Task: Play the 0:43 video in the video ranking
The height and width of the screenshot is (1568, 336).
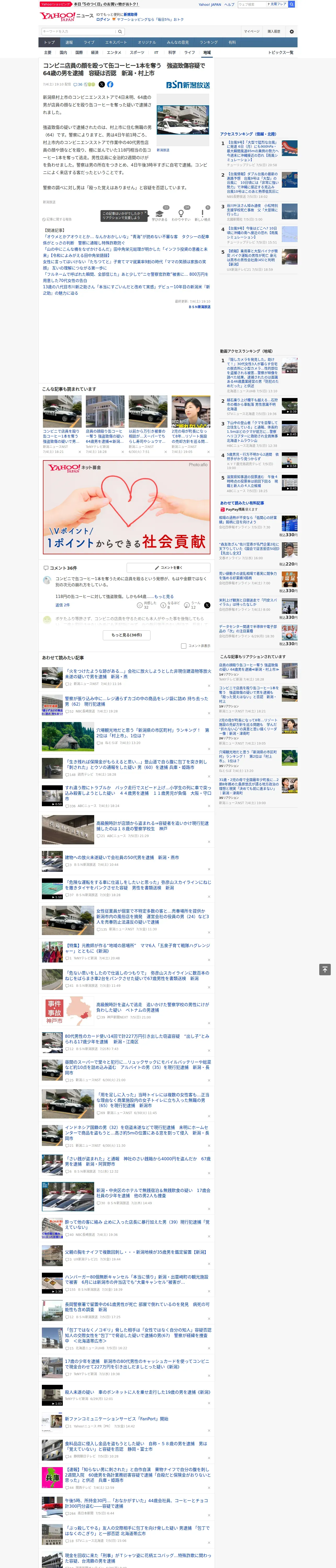Action: pos(290,483)
